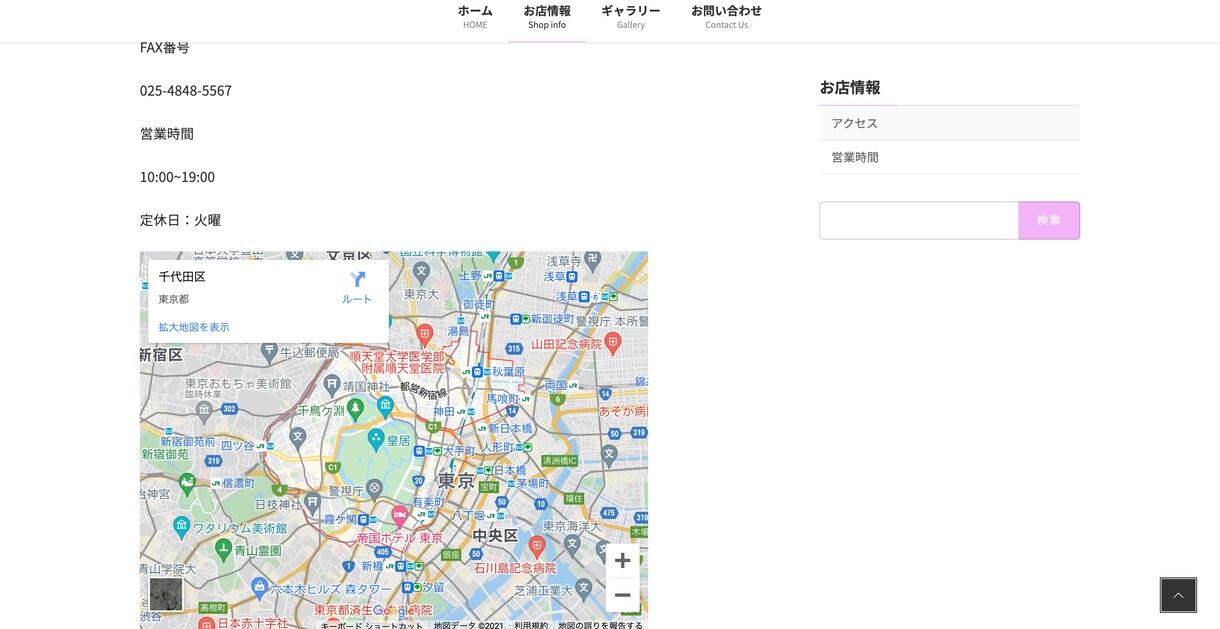Click the ワタリウム美術館 museum marker
This screenshot has width=1220, height=629.
181,526
